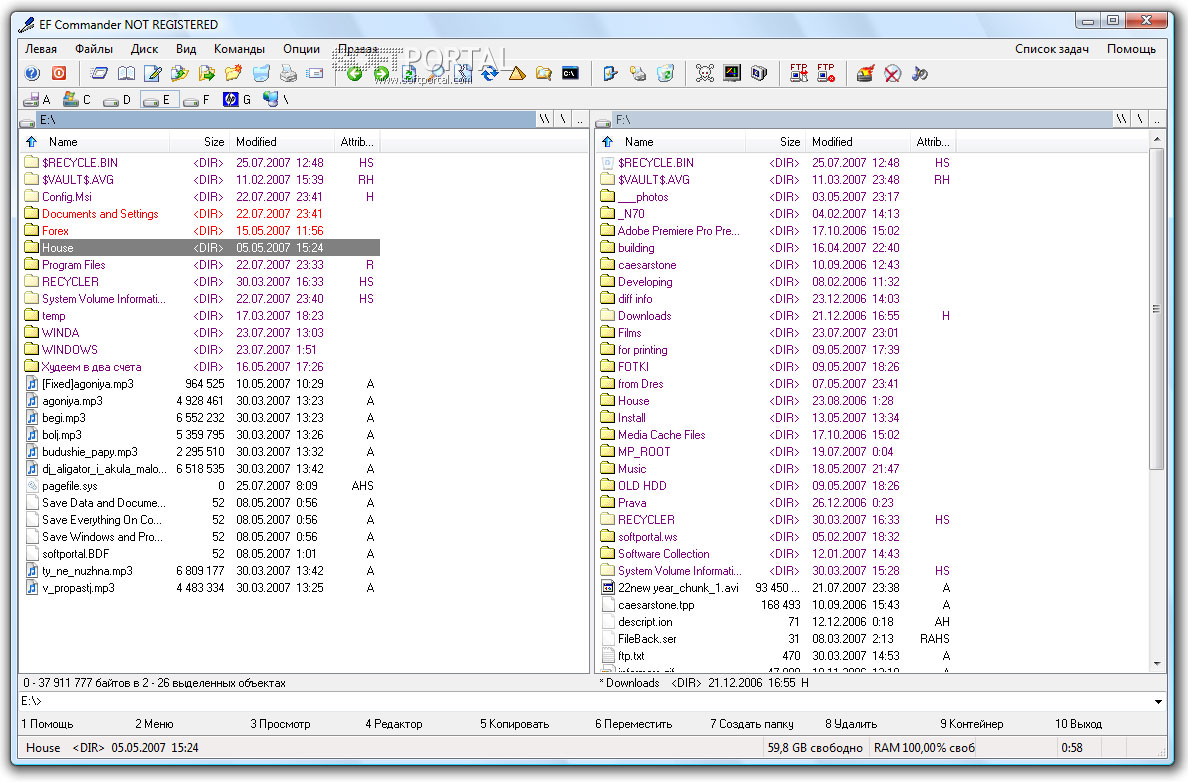Image resolution: width=1188 pixels, height=782 pixels.
Task: Open the Опции menu
Action: (302, 48)
